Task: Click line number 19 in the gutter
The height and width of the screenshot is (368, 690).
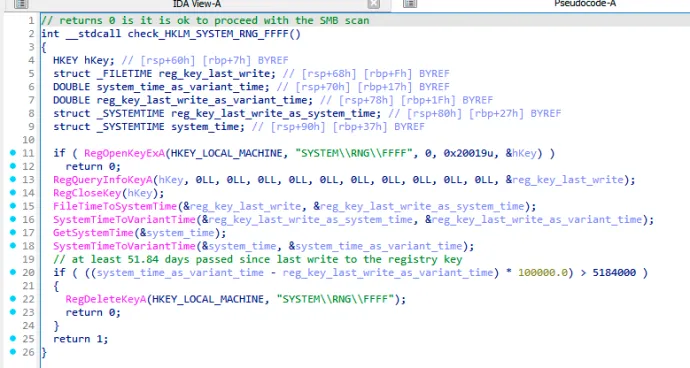Action: click(x=29, y=259)
